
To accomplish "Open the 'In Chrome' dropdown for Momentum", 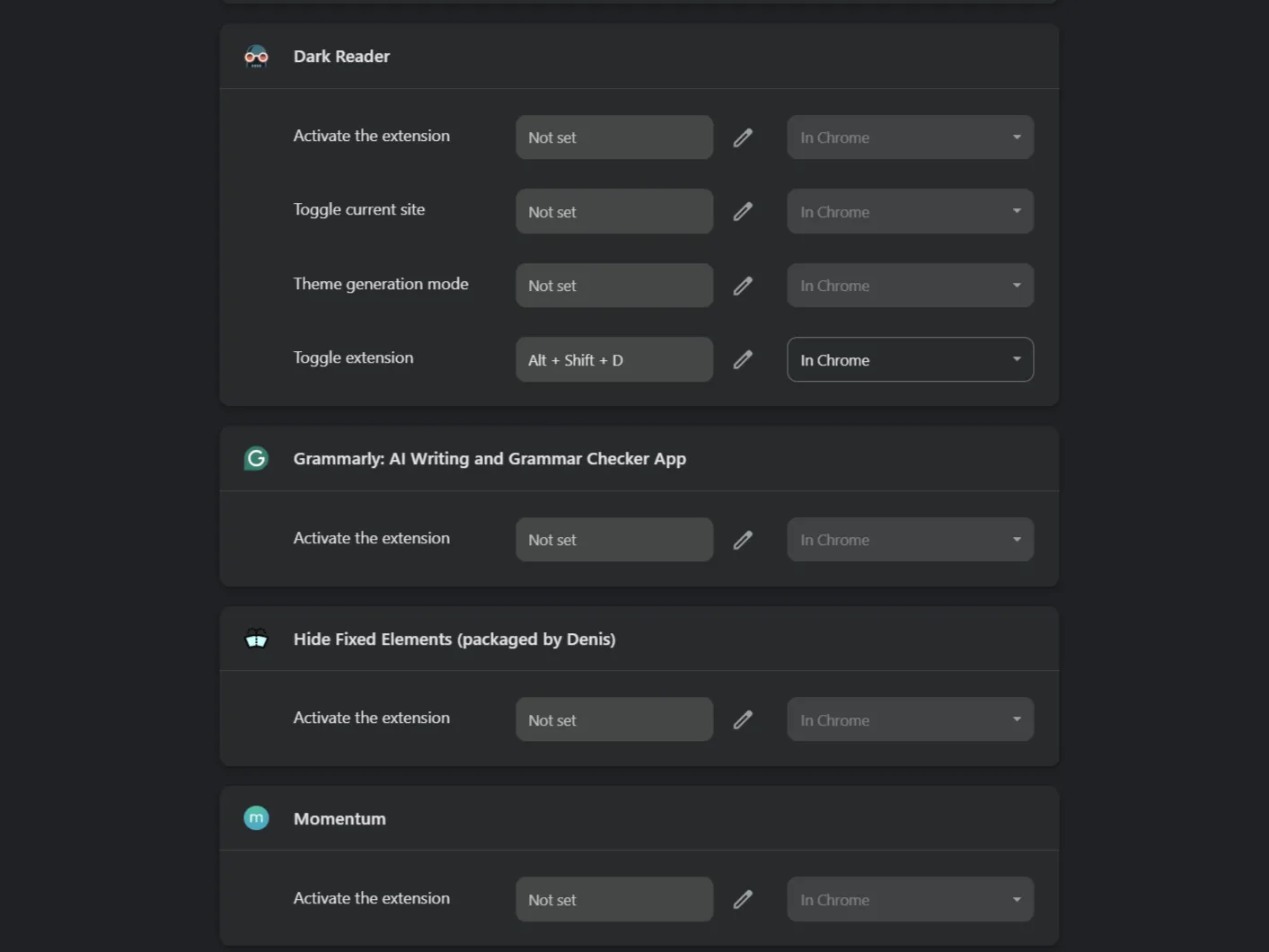I will [x=910, y=899].
